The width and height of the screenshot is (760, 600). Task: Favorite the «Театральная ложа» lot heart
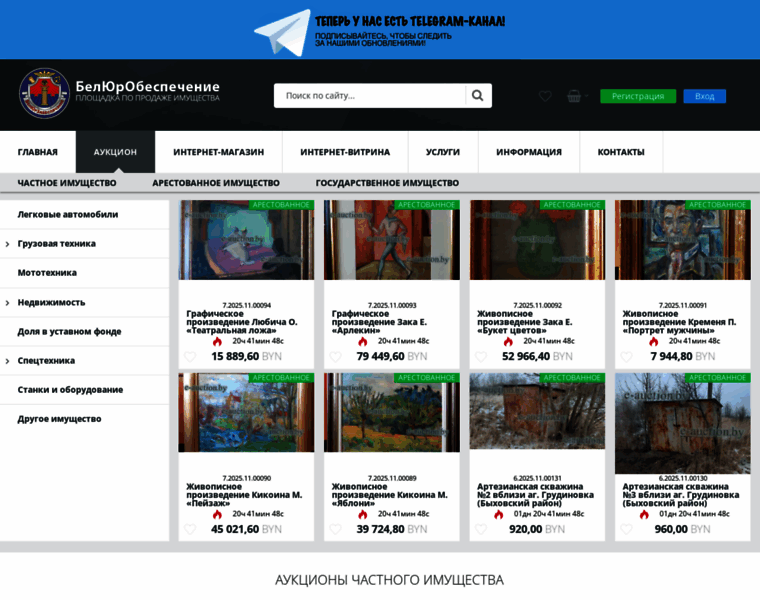[x=190, y=357]
